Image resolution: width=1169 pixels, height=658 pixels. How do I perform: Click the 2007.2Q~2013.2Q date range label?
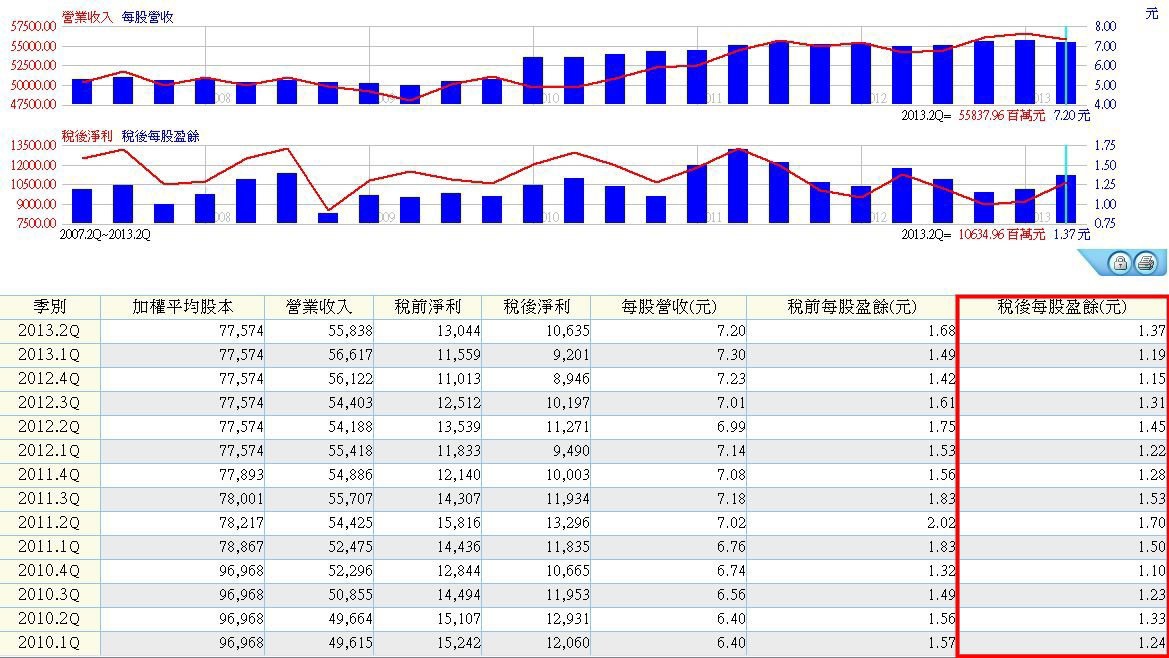tap(105, 234)
